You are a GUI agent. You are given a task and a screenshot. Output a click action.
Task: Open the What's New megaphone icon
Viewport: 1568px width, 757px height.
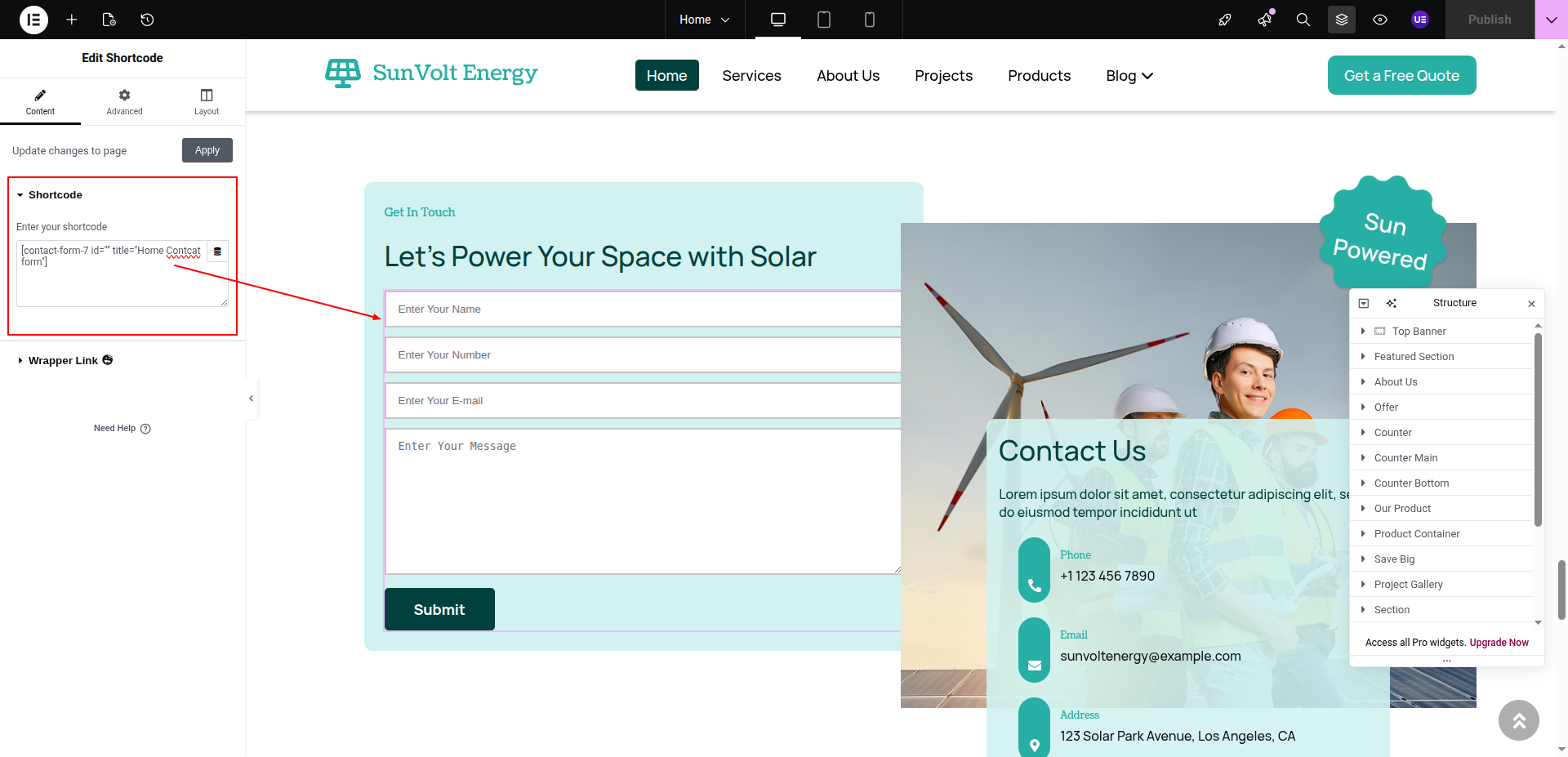[1264, 20]
